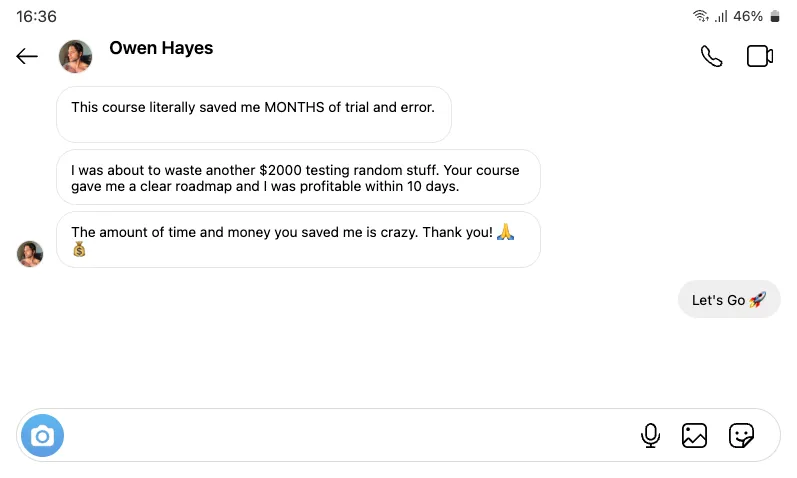The image size is (797, 478).
Task: Tap the cellular signal bars icon
Action: click(721, 16)
